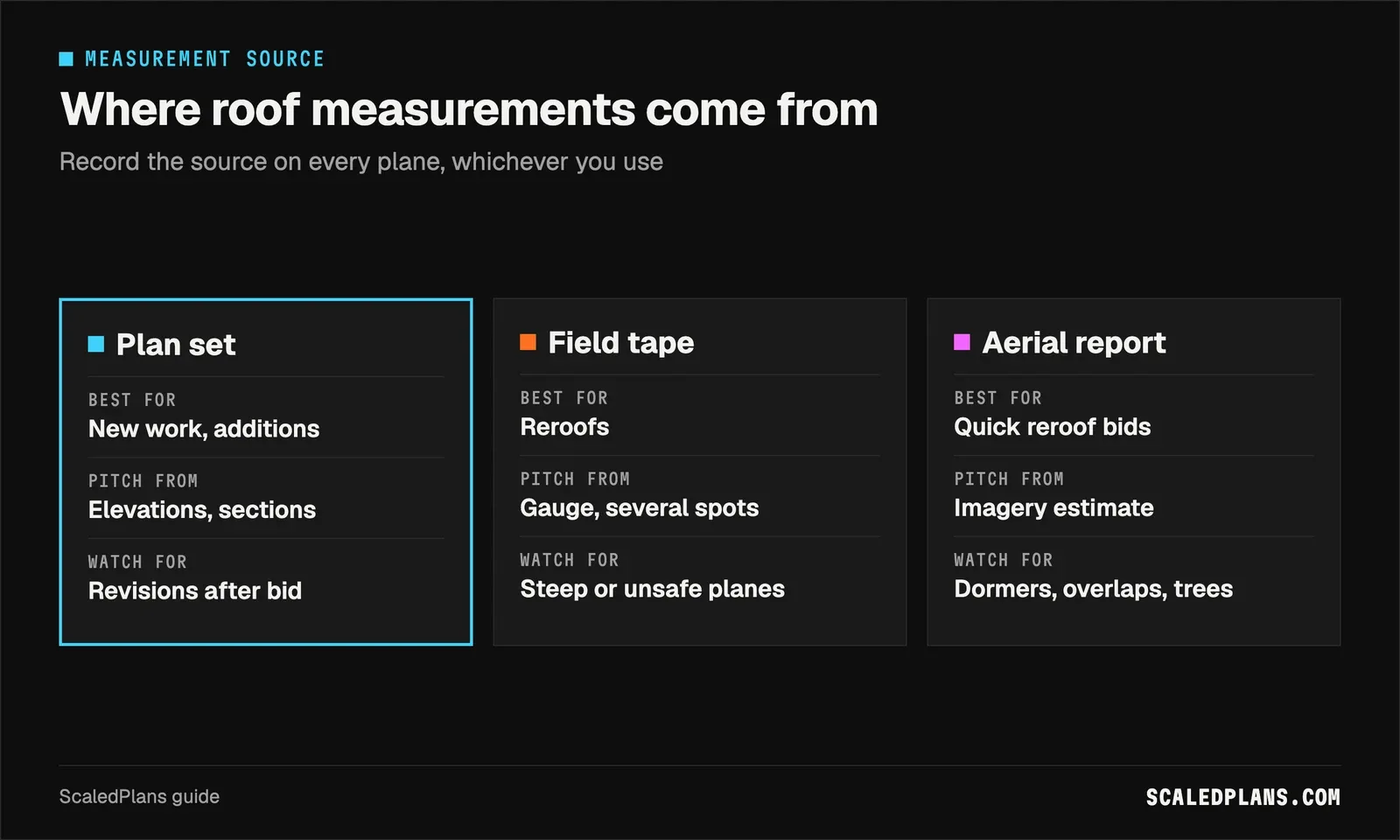Screen dimensions: 1400x840
Task: Click WATCH FOR label in Field tape card
Action: tap(570, 560)
